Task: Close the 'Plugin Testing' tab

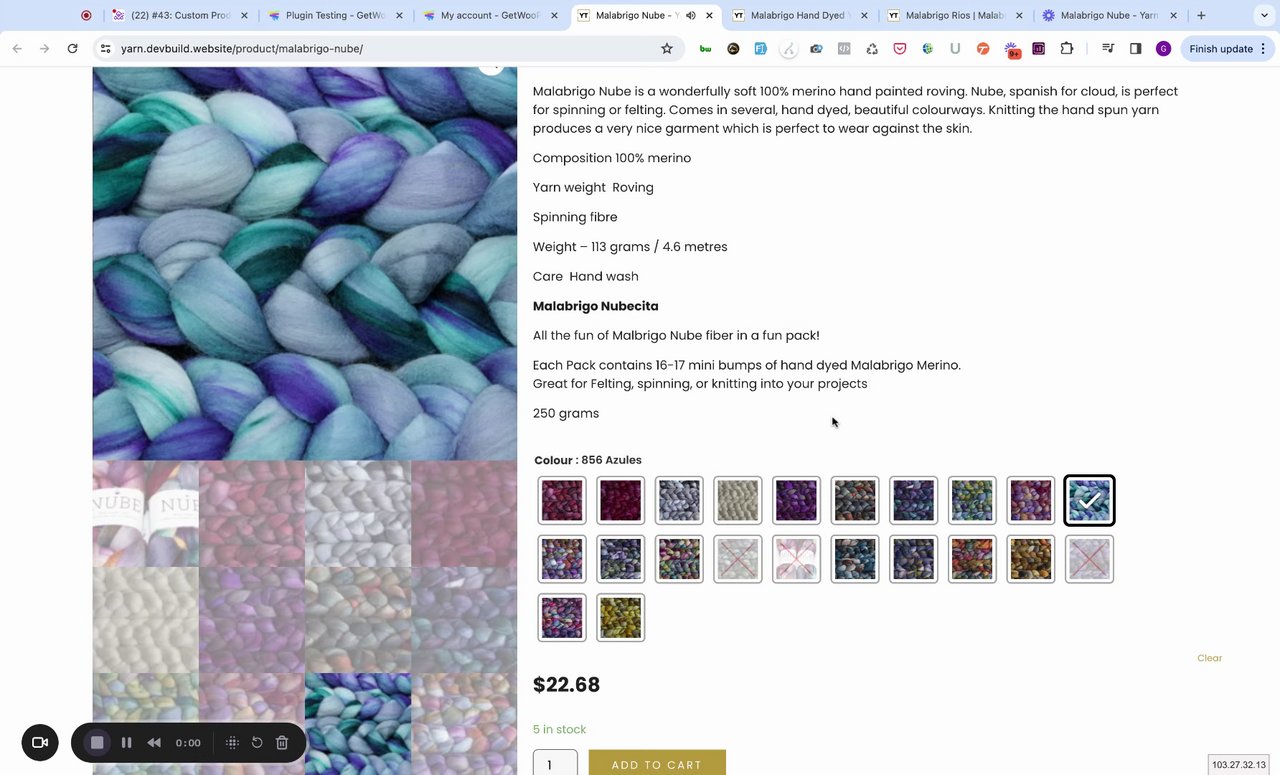Action: click(x=399, y=15)
